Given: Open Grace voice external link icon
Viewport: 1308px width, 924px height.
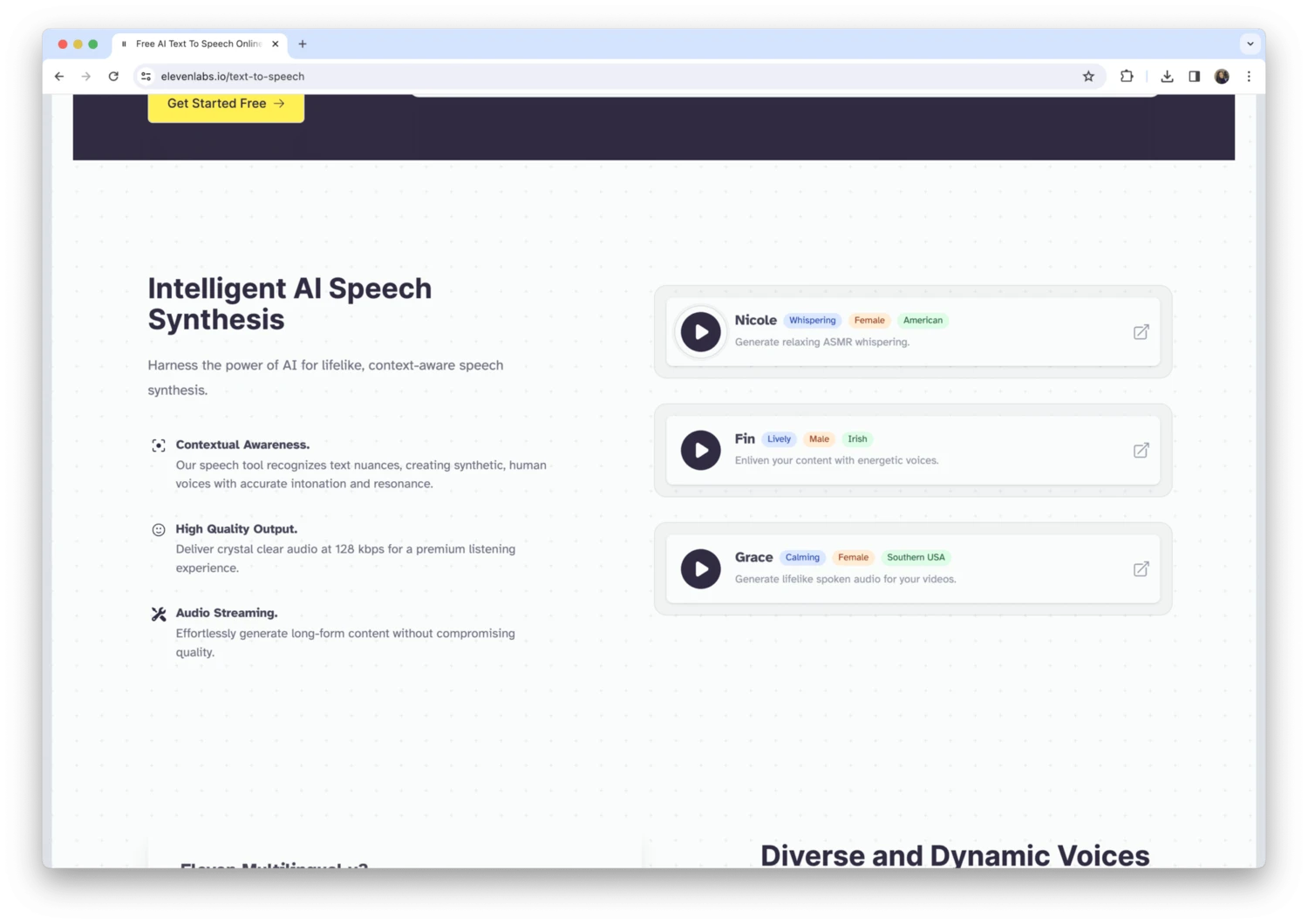Looking at the screenshot, I should click(1141, 569).
